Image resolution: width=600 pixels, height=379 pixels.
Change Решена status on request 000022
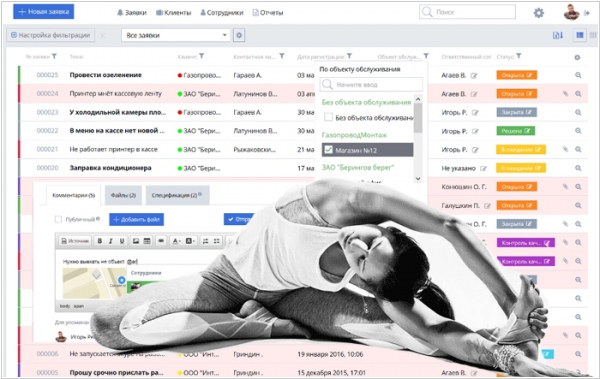pos(515,131)
